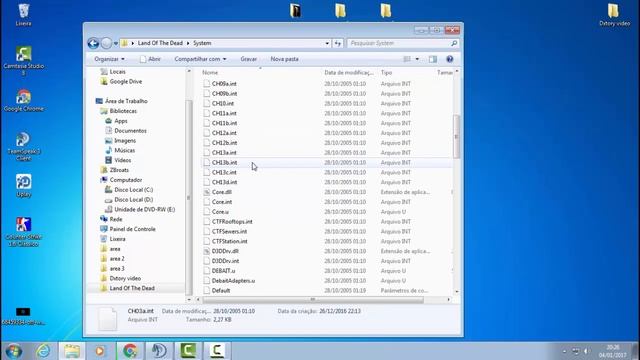640x360 pixels.
Task: Click the Nova pasta button
Action: tap(284, 59)
